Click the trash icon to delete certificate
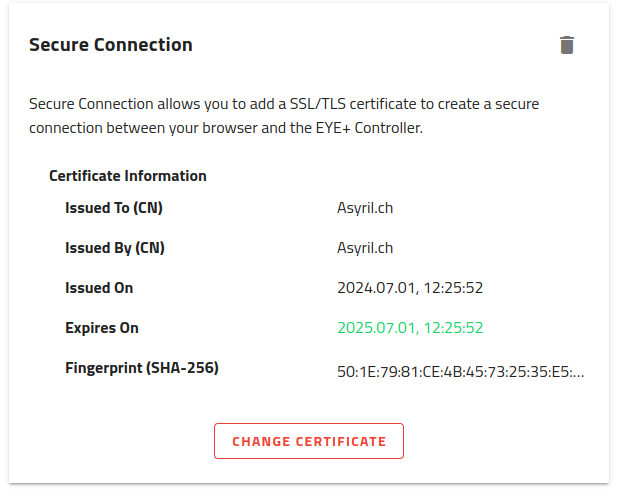617x492 pixels. coord(567,45)
